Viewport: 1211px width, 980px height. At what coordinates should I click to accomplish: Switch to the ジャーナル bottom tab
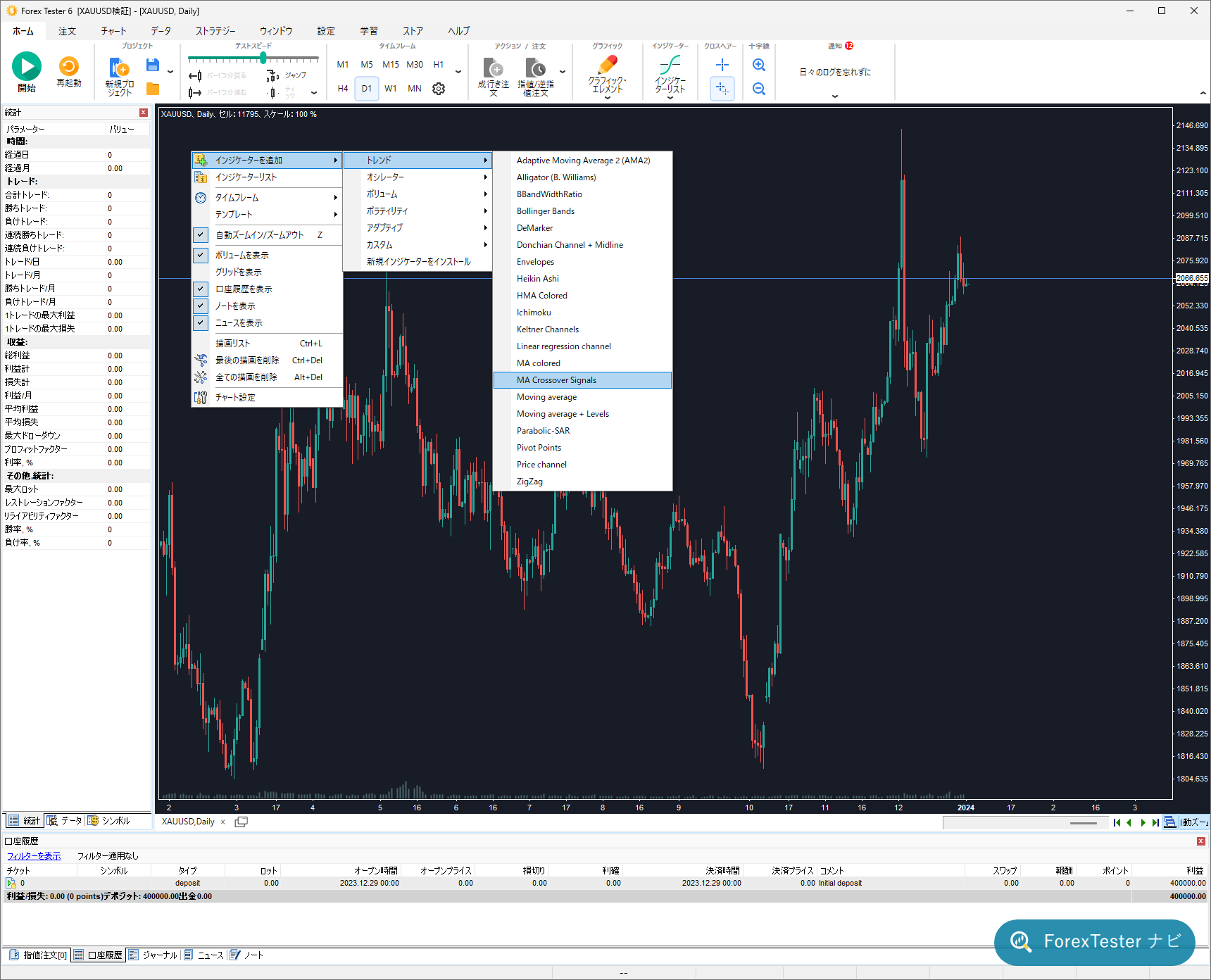click(x=153, y=955)
